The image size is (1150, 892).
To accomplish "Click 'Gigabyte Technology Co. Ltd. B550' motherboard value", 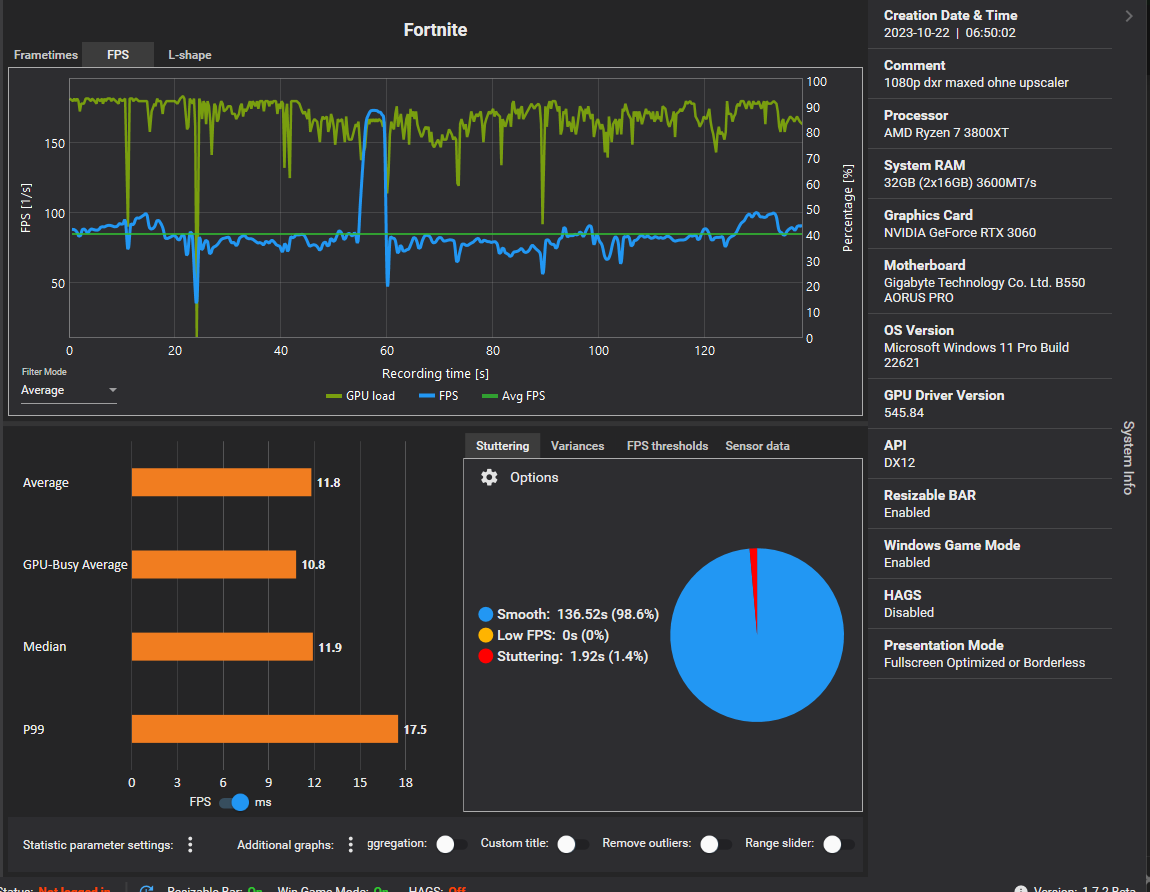I will (x=984, y=282).
